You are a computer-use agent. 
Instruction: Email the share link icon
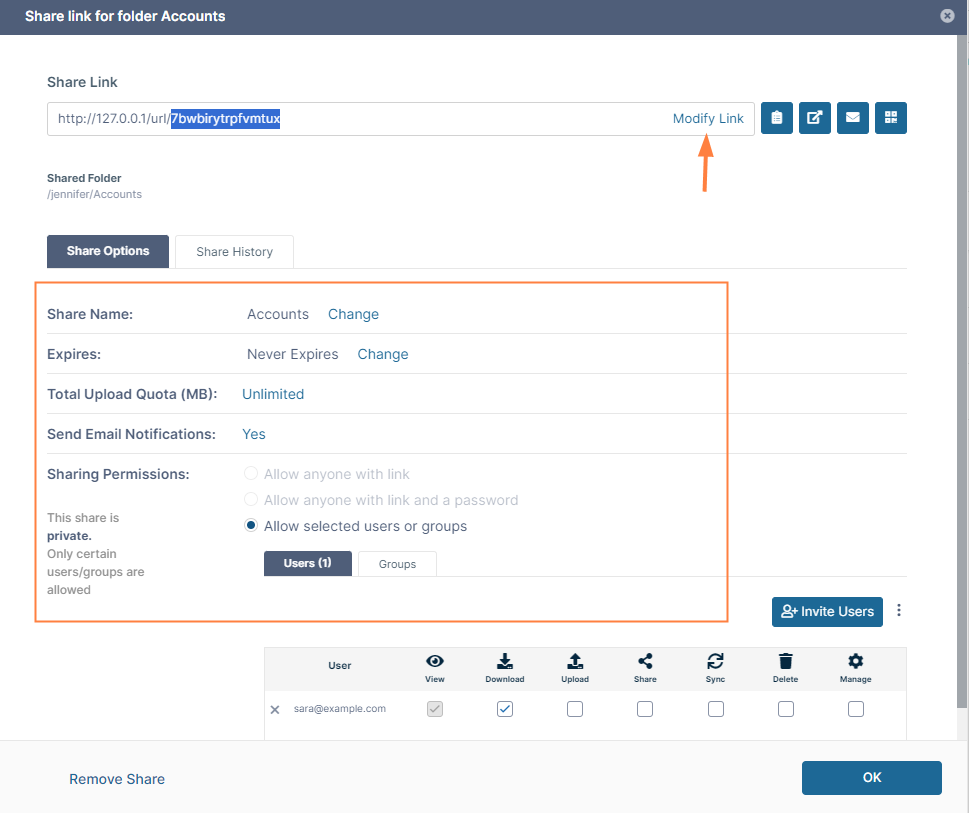[x=853, y=118]
